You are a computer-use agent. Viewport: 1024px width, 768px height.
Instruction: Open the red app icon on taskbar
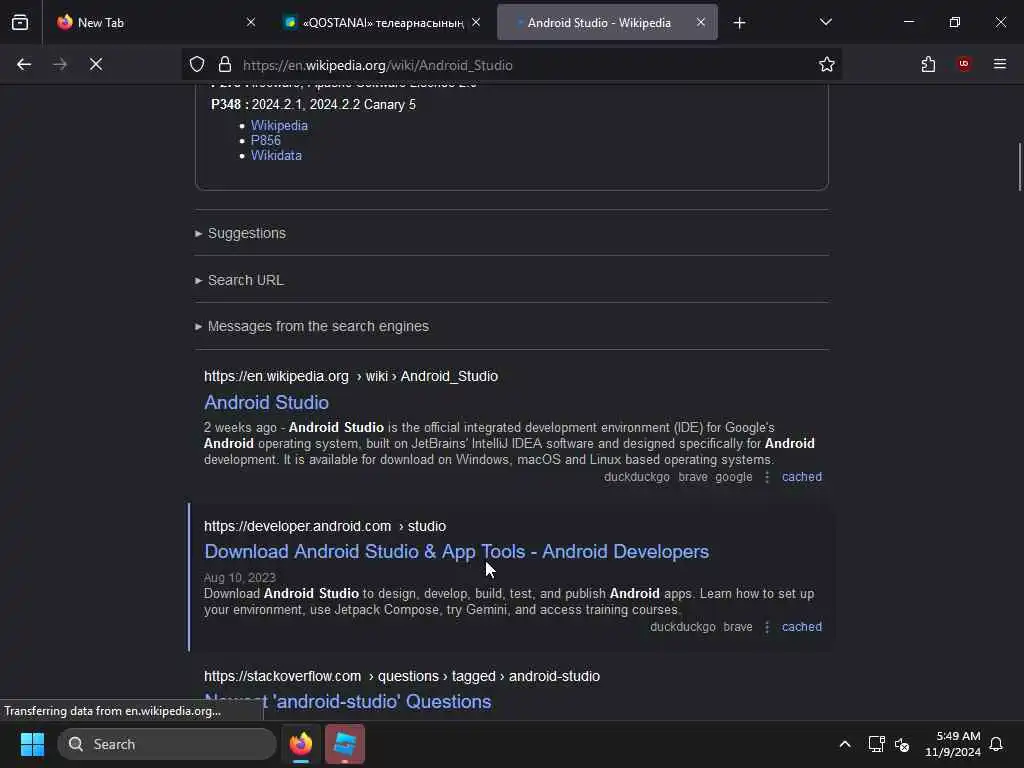click(x=345, y=744)
